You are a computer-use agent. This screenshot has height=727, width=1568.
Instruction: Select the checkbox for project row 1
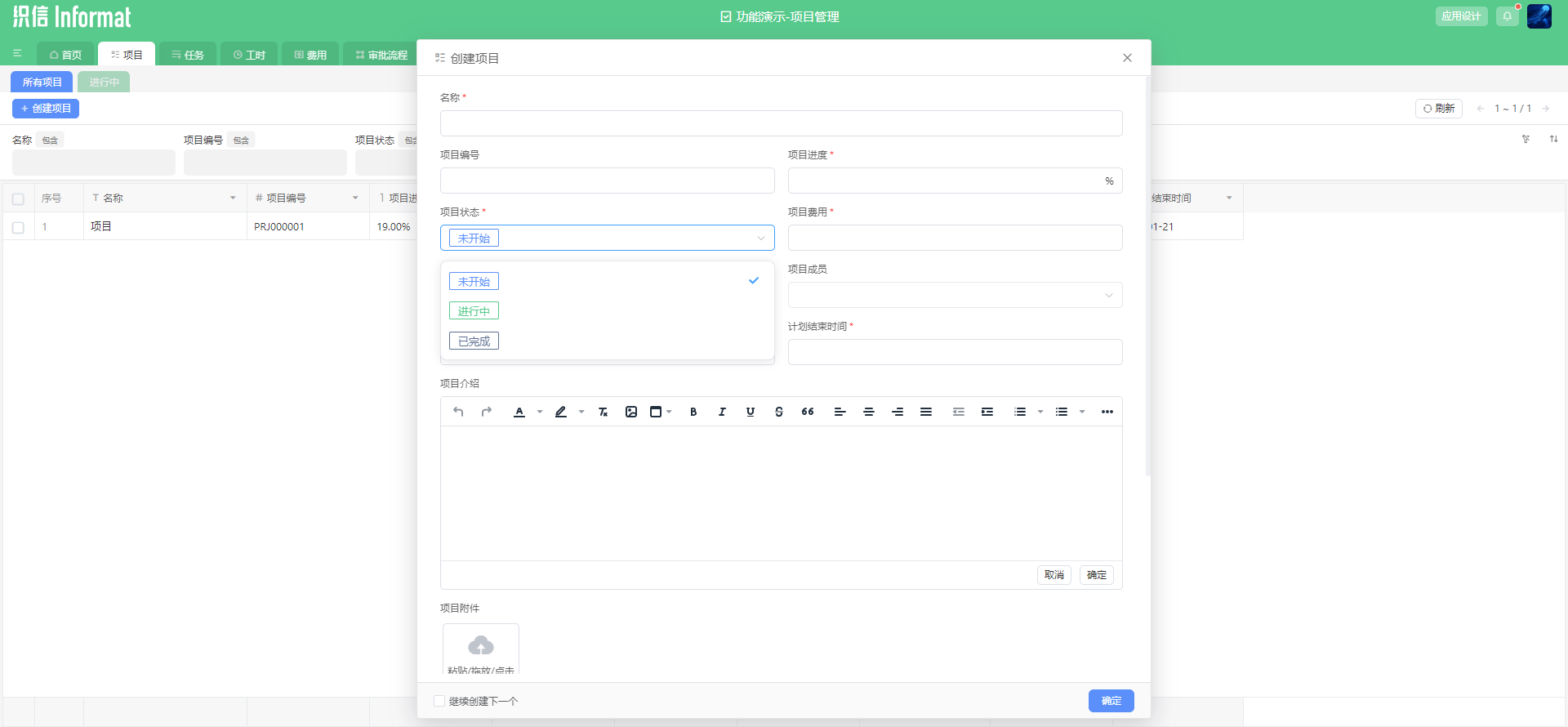(x=18, y=227)
